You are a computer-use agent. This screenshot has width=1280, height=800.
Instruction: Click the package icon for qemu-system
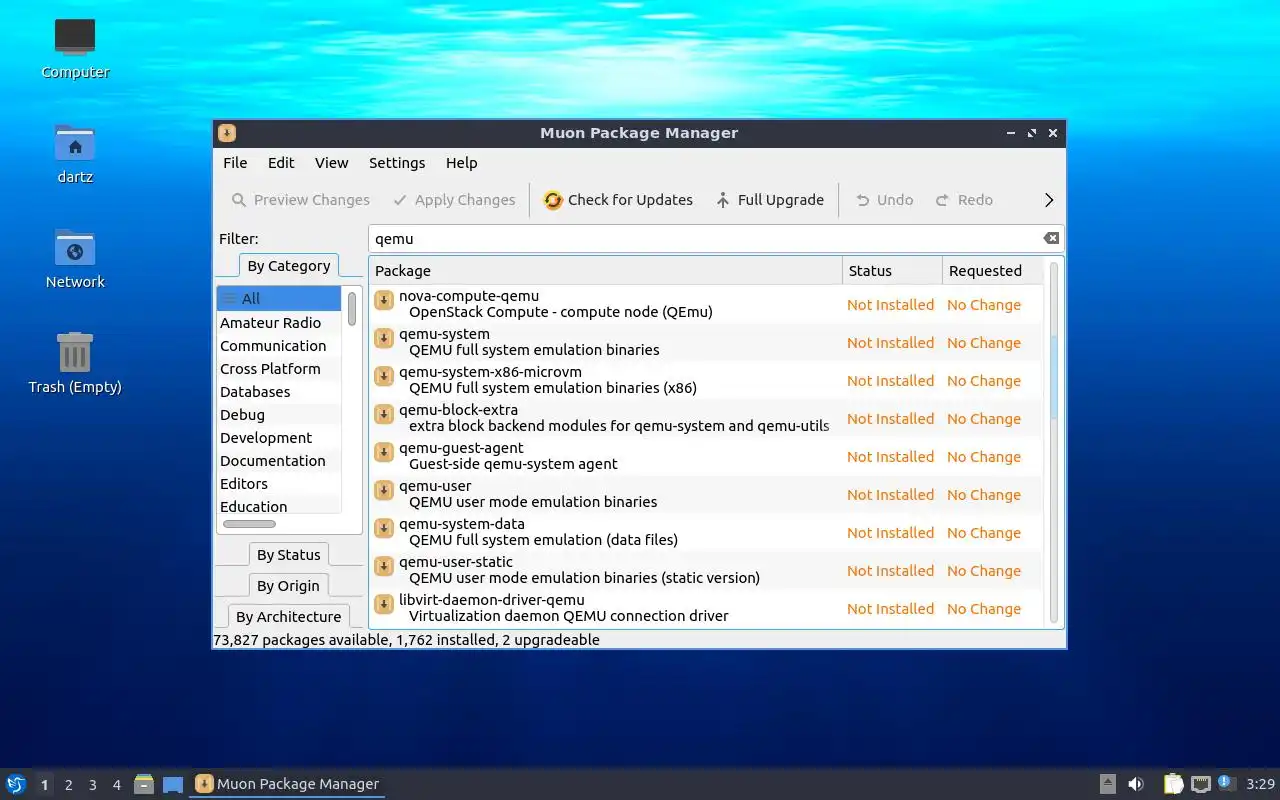tap(384, 338)
